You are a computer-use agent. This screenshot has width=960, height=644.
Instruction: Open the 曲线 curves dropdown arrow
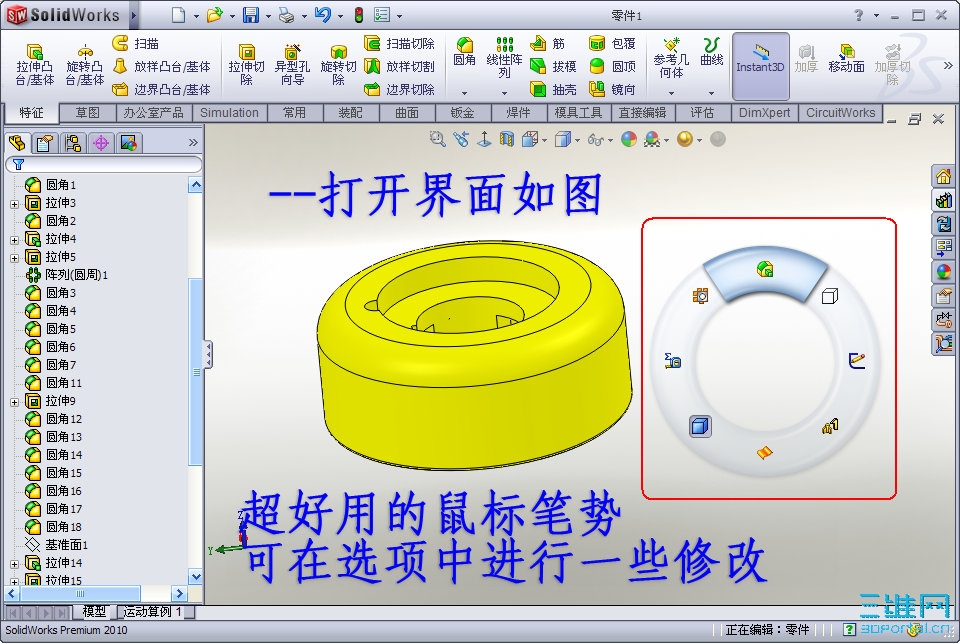click(x=711, y=93)
